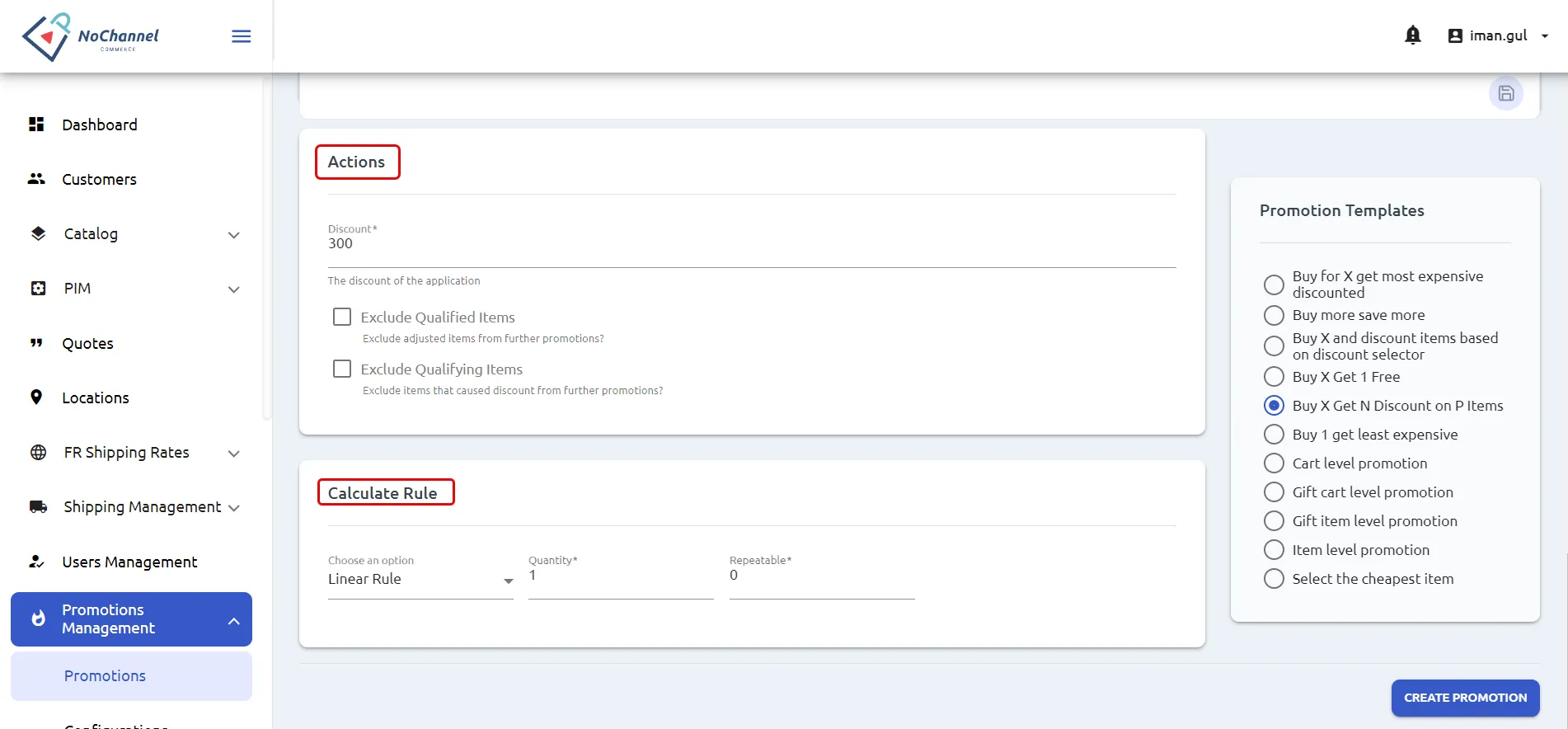Open Locations in the sidebar
The width and height of the screenshot is (1568, 729).
(x=96, y=397)
